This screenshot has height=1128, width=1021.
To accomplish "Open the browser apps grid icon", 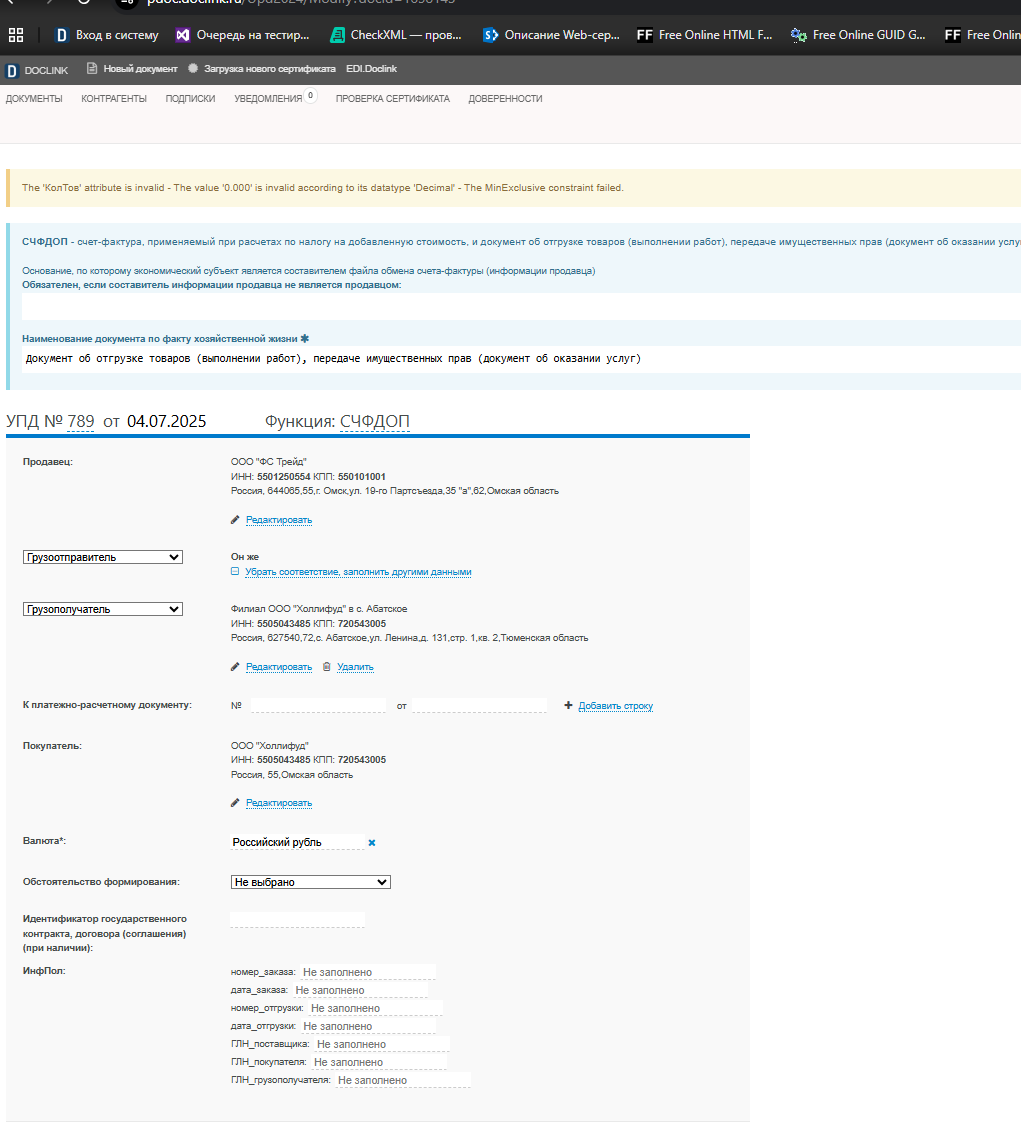I will tap(16, 35).
